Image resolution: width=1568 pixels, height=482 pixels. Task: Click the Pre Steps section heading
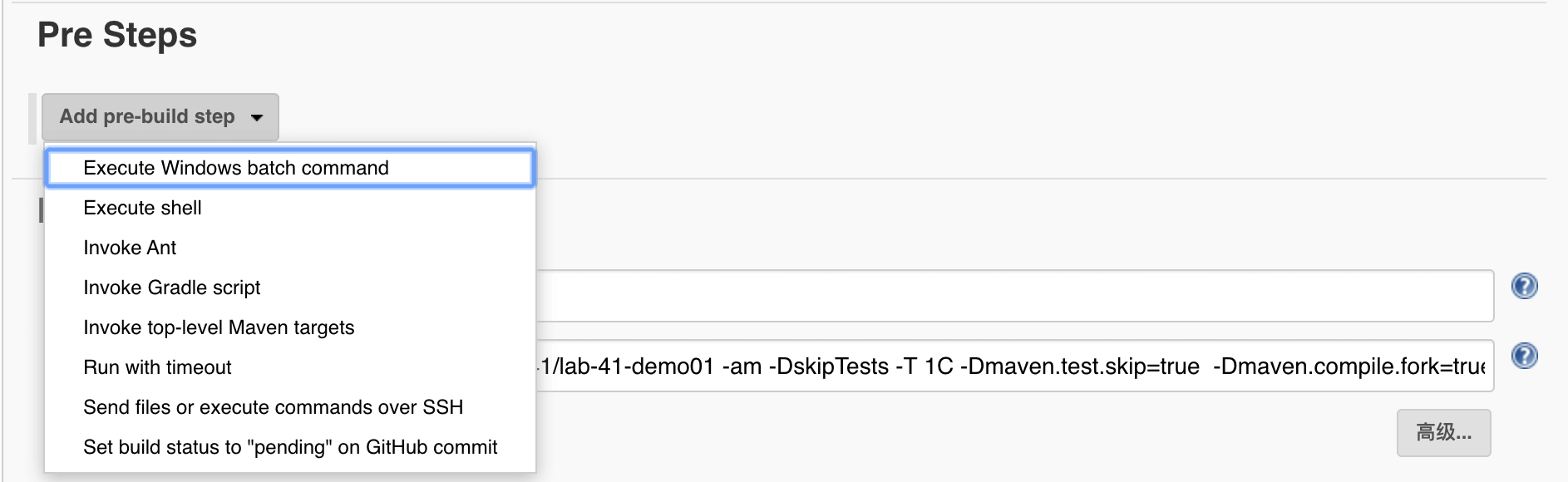pyautogui.click(x=117, y=35)
